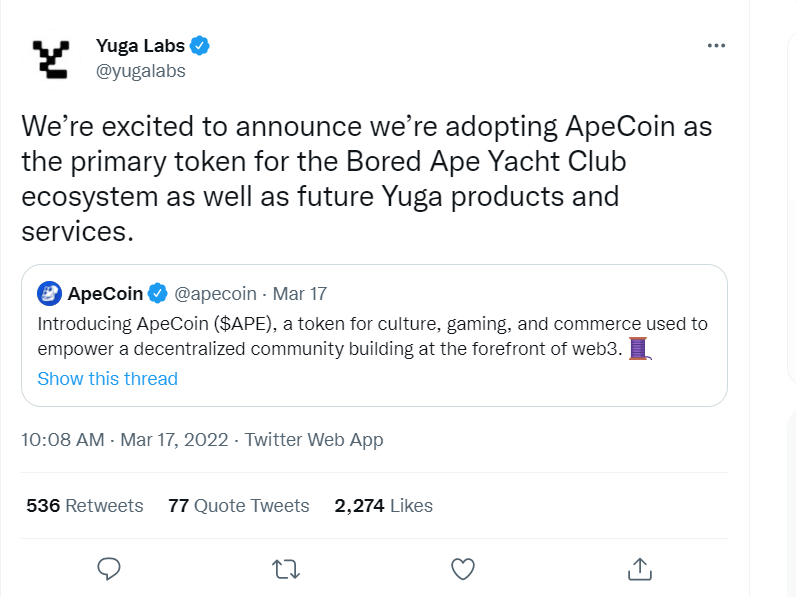Open the Show this thread link

[x=108, y=379]
